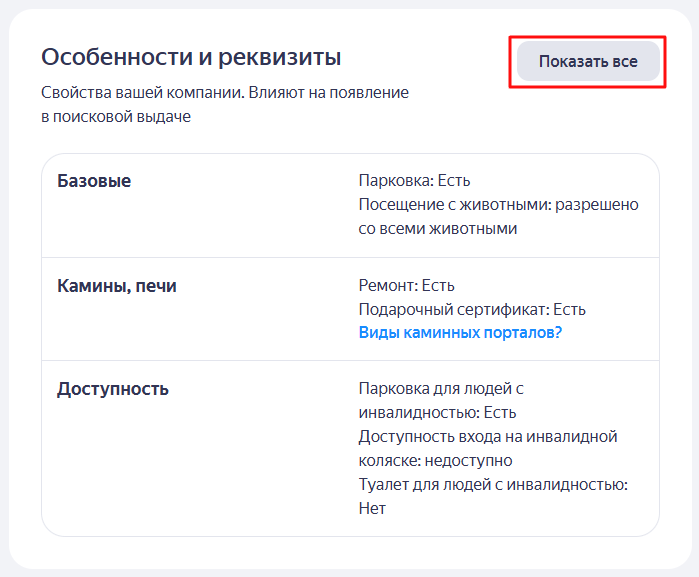This screenshot has height=577, width=699.
Task: Click 'Доступность входа на инвалидной коляске' property
Action: (487, 437)
